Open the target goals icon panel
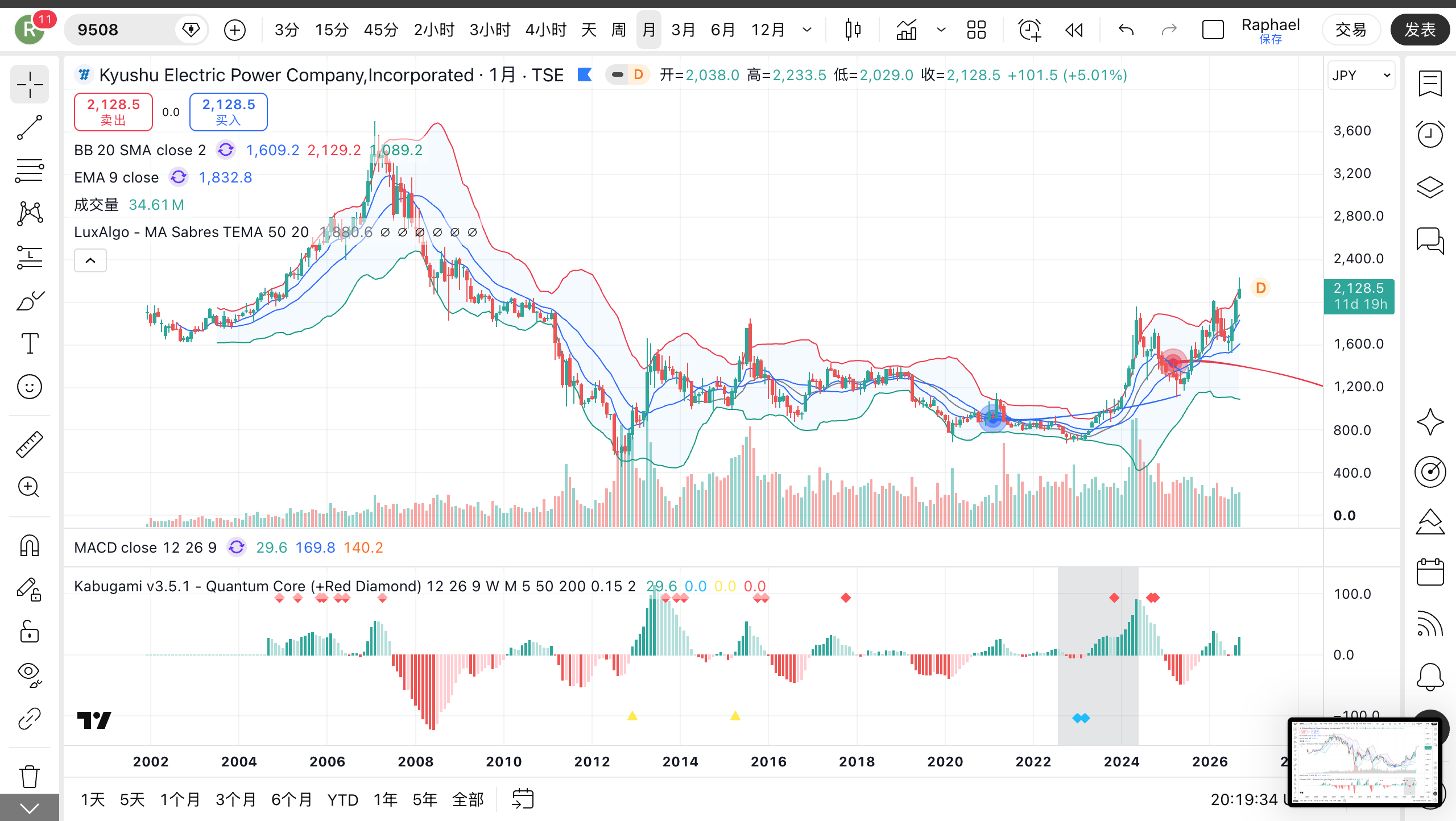 [x=1430, y=471]
